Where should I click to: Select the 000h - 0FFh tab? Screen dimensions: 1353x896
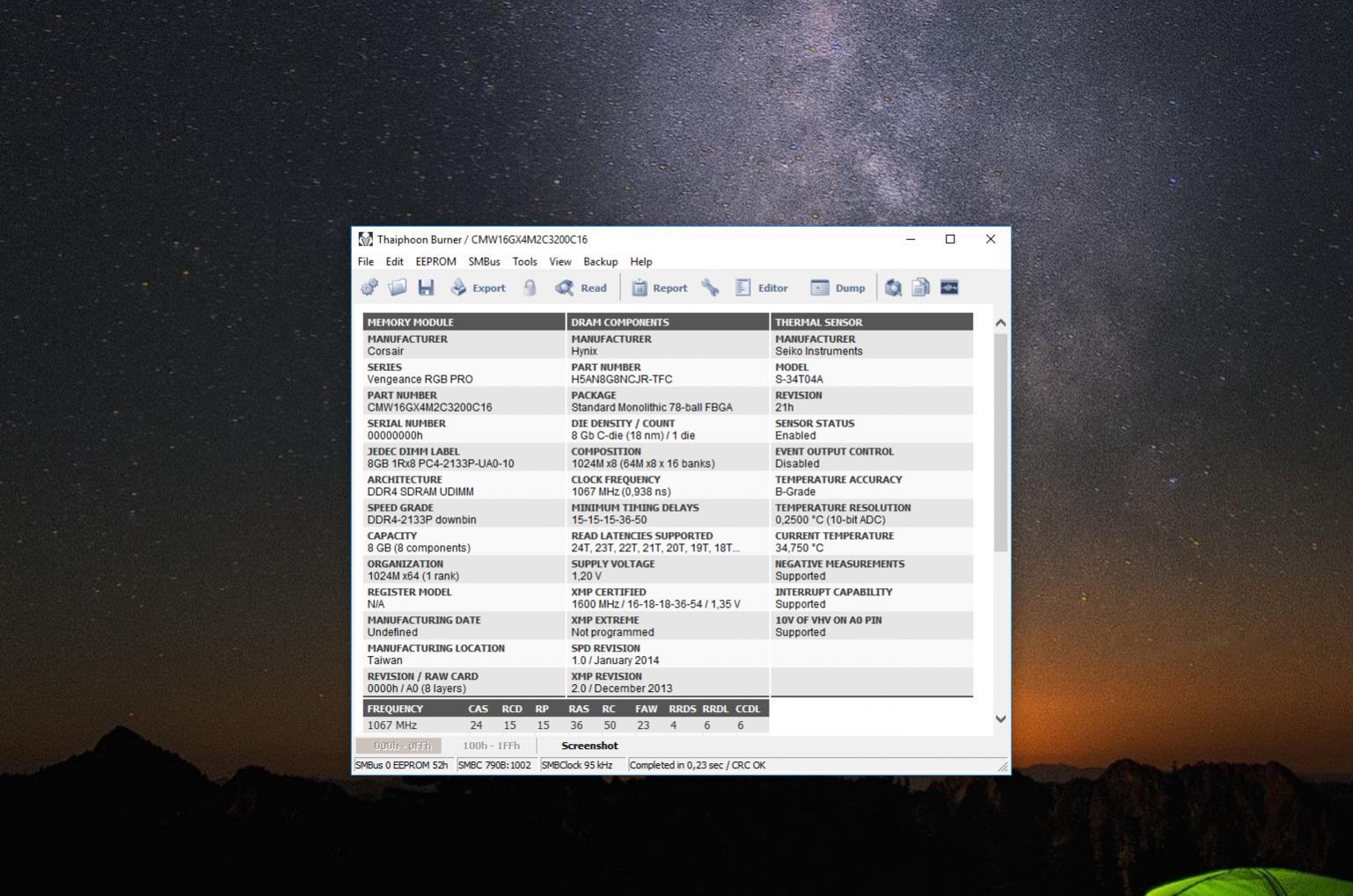(x=399, y=746)
